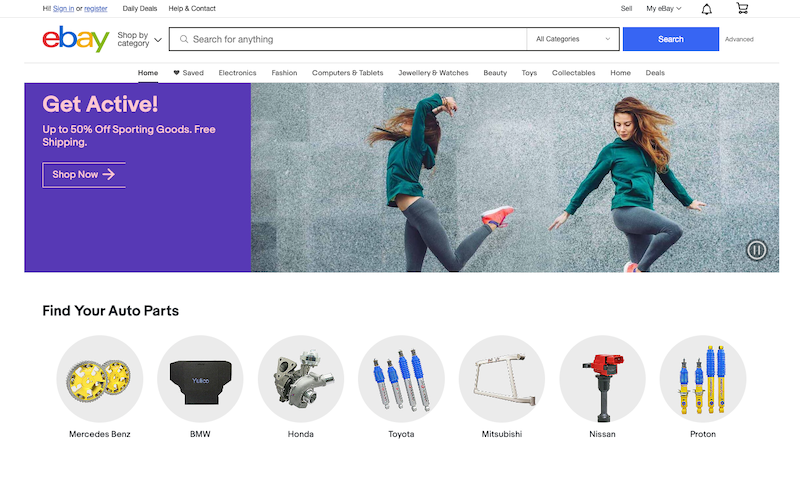Open Honda turbo parts thumbnail

pos(301,379)
